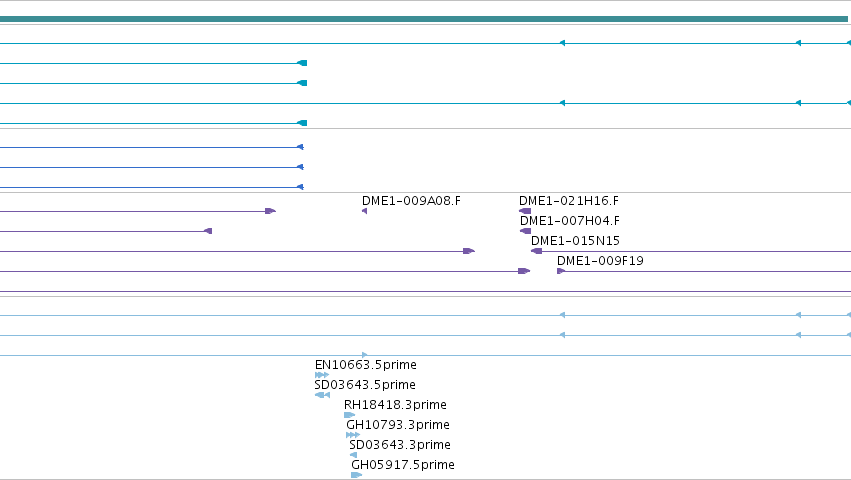The image size is (851, 480).
Task: Select the GH05917.5prime label
Action: 403,465
